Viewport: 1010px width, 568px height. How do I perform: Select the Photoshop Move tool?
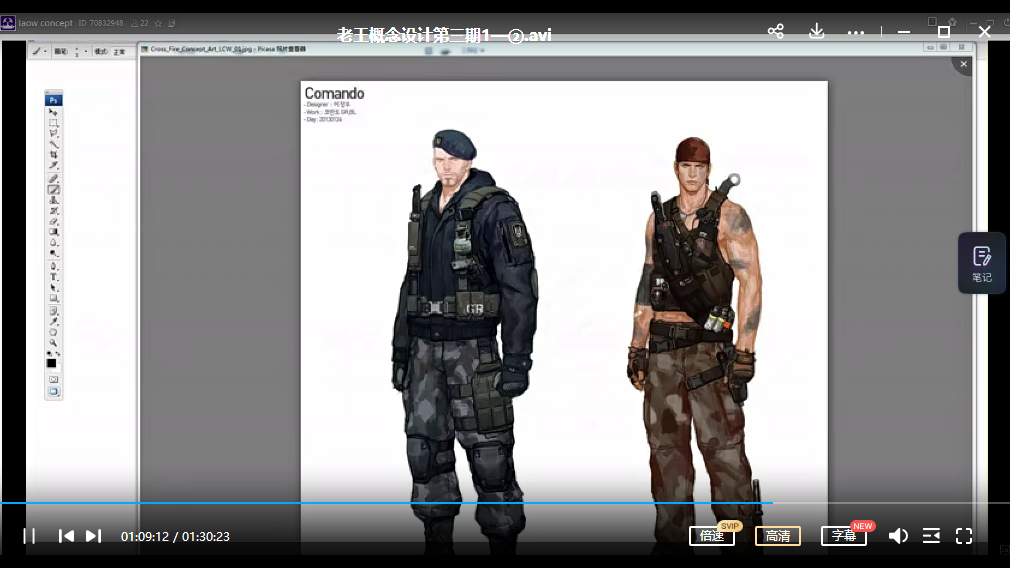53,112
